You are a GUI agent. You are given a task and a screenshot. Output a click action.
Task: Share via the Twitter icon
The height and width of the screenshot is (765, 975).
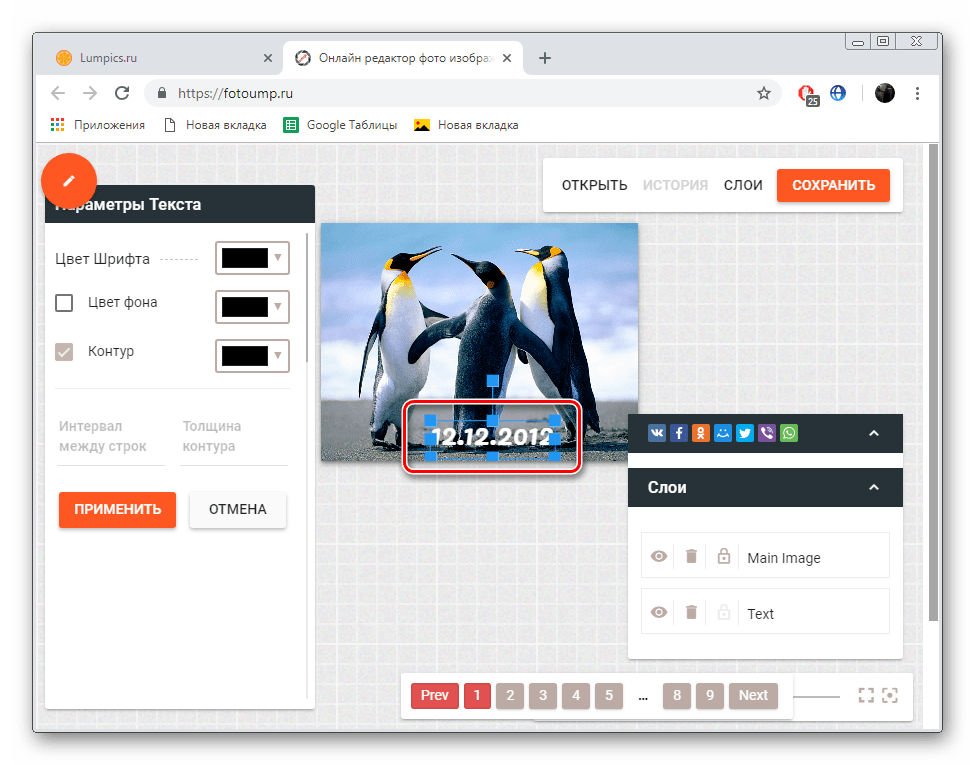point(745,433)
